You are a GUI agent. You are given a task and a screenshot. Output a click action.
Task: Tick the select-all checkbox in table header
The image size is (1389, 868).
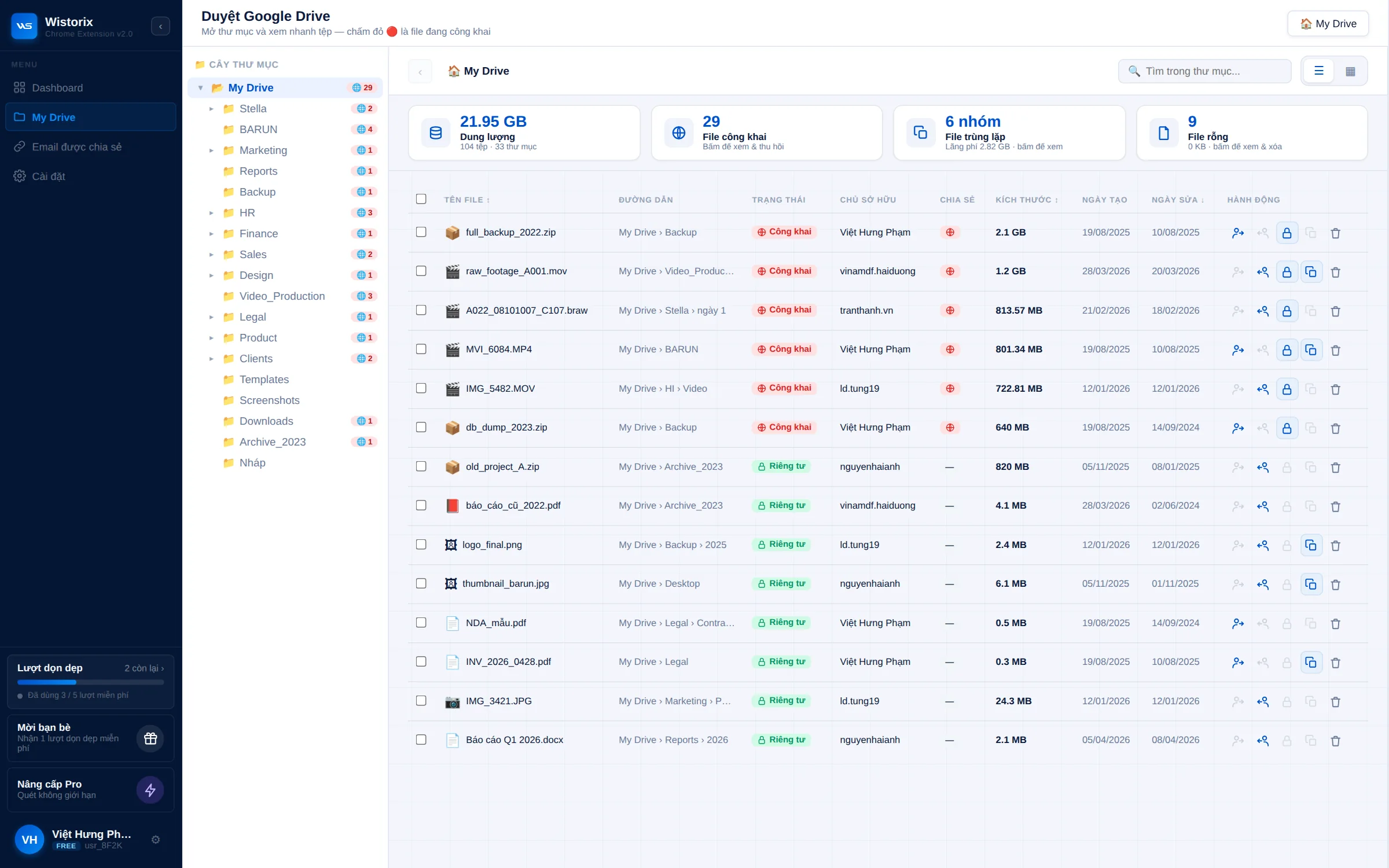pos(421,199)
